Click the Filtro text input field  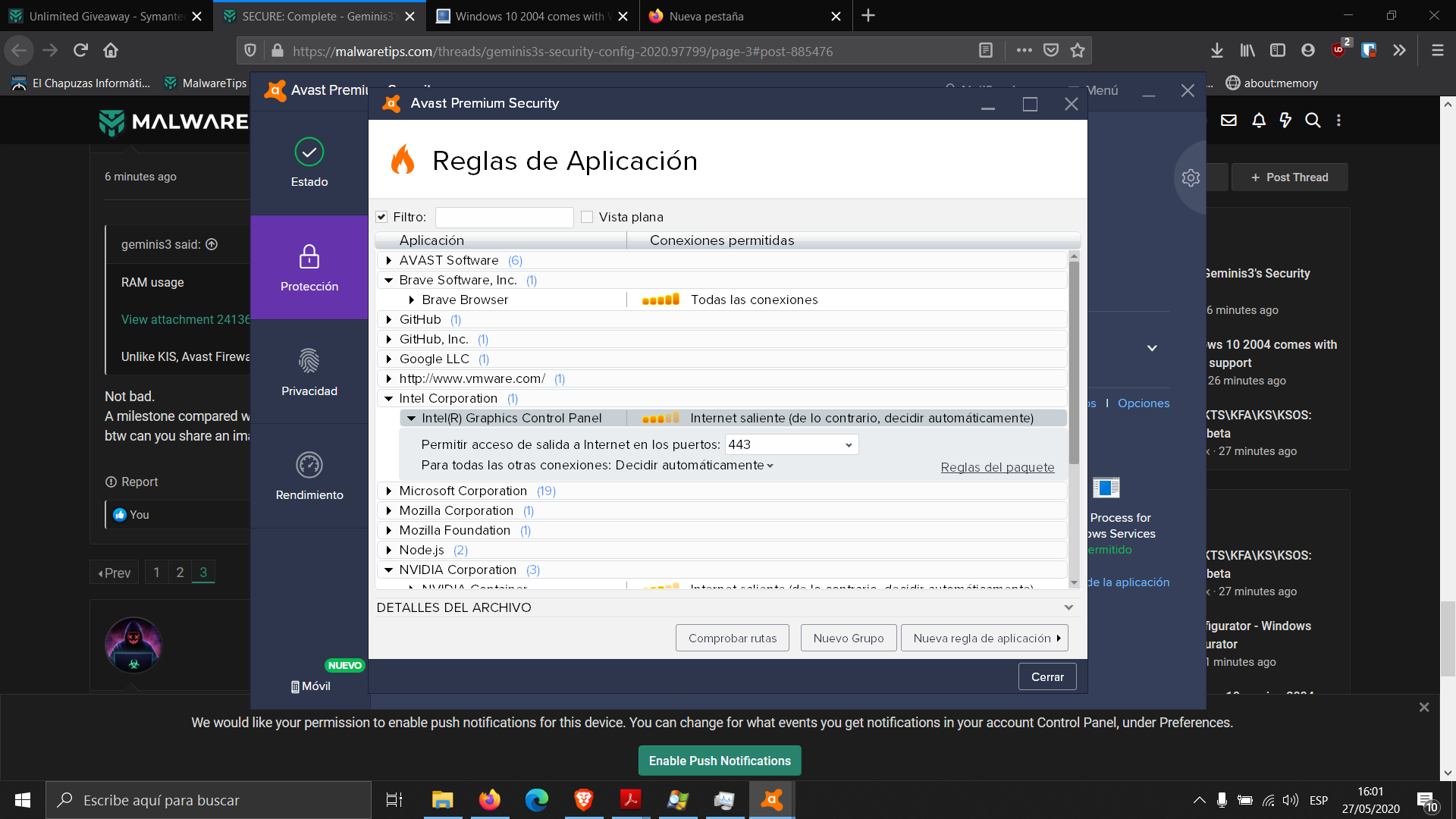pos(504,218)
